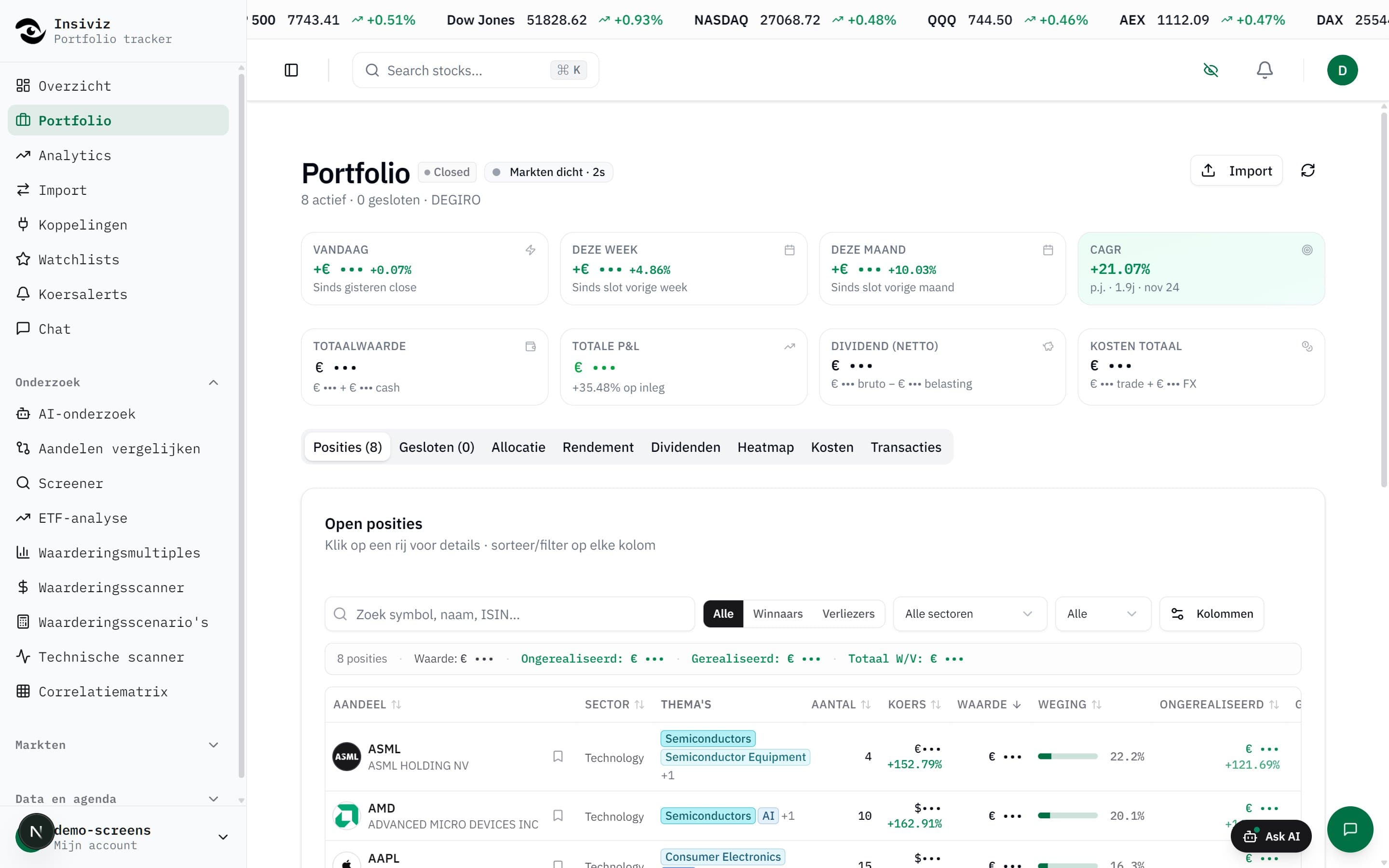Select the Alle filter segment
This screenshot has width=1389, height=868.
[x=723, y=614]
